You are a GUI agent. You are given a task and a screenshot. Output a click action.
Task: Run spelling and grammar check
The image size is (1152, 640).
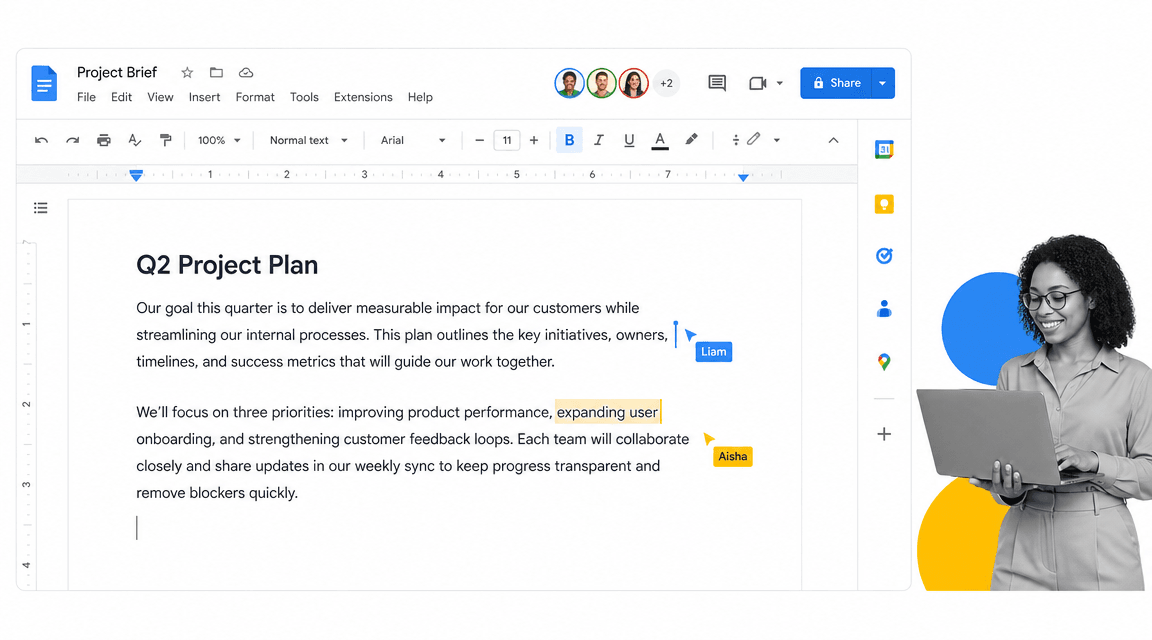point(134,140)
